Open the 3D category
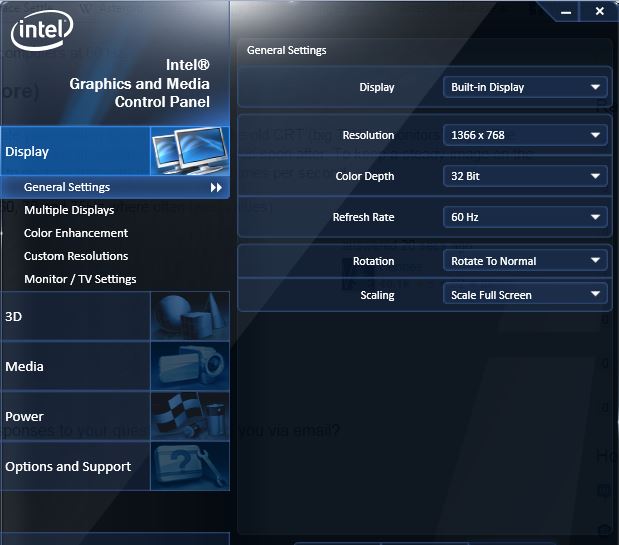 pyautogui.click(x=115, y=316)
